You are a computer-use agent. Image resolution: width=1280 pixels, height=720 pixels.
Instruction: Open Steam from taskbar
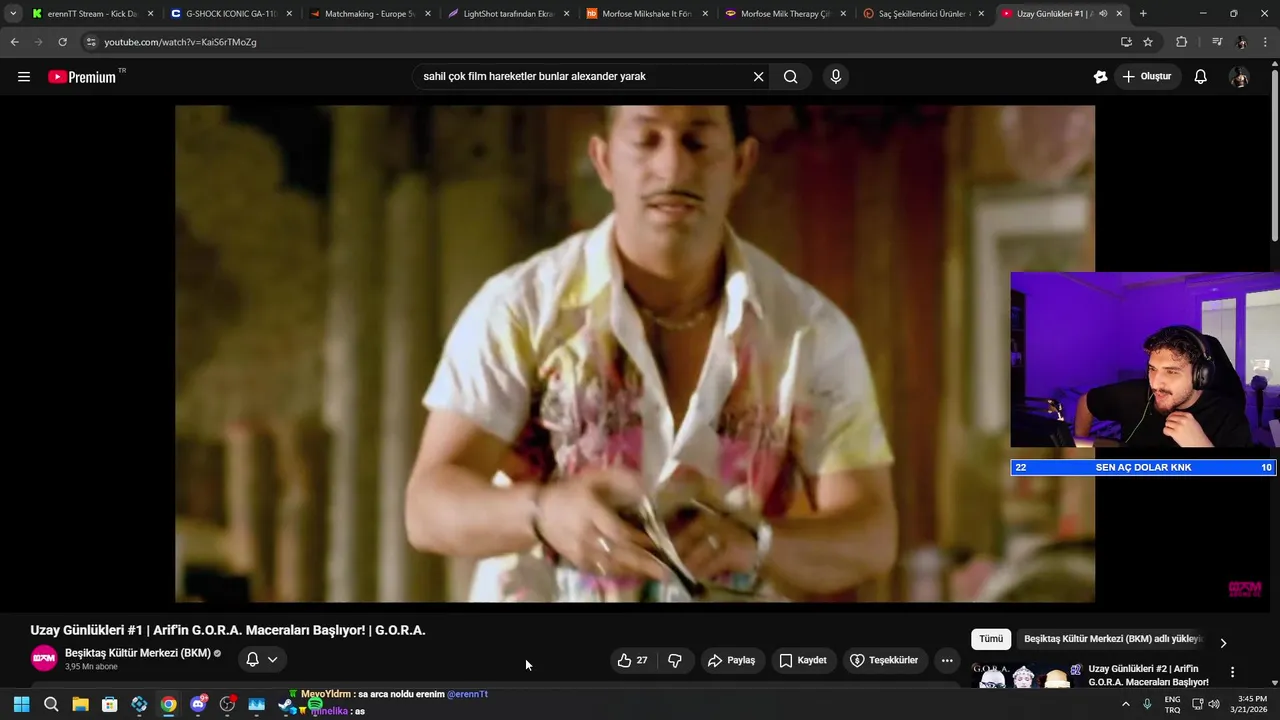pyautogui.click(x=286, y=704)
